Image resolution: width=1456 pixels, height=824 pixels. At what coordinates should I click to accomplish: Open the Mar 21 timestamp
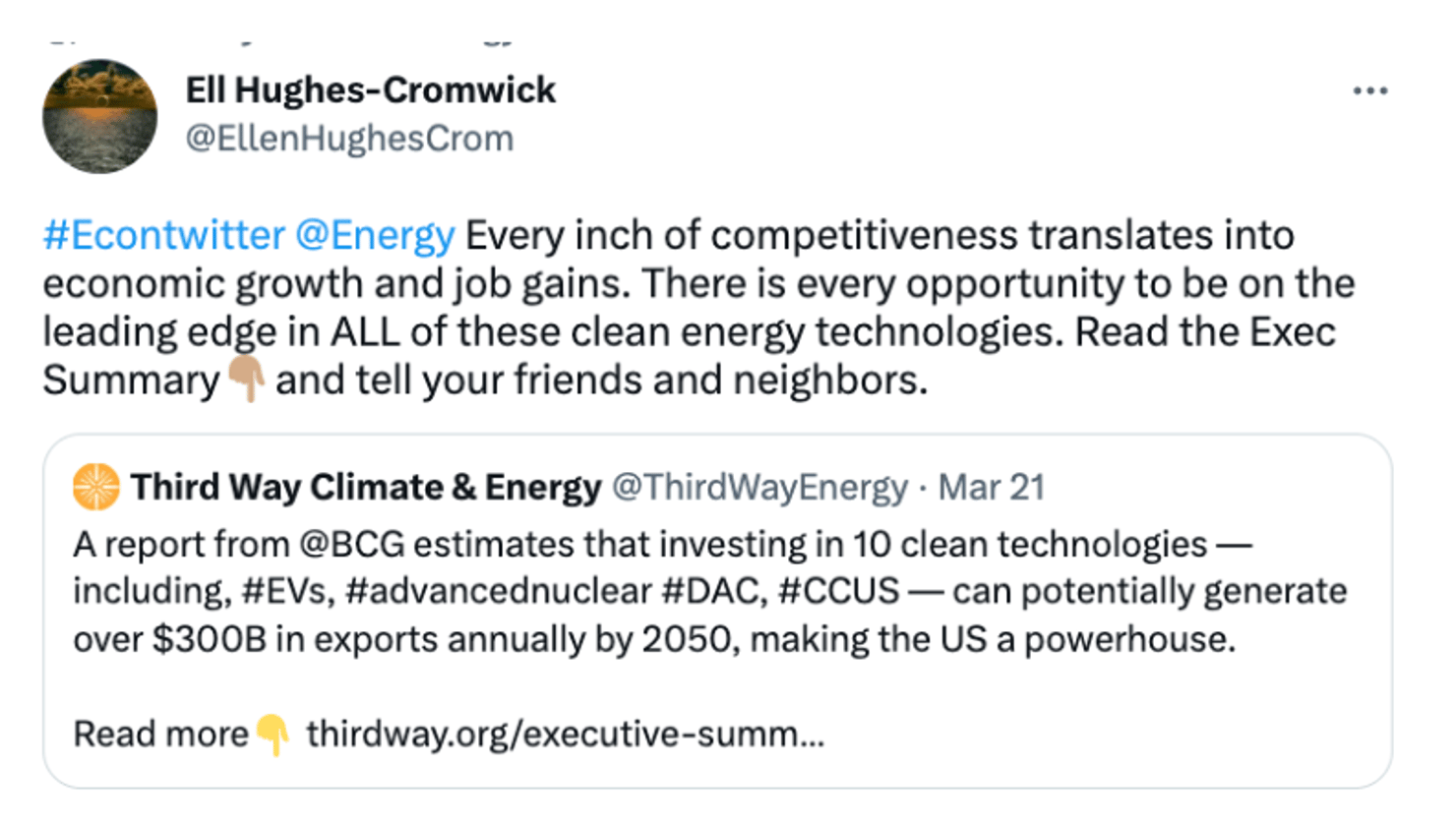coord(991,487)
